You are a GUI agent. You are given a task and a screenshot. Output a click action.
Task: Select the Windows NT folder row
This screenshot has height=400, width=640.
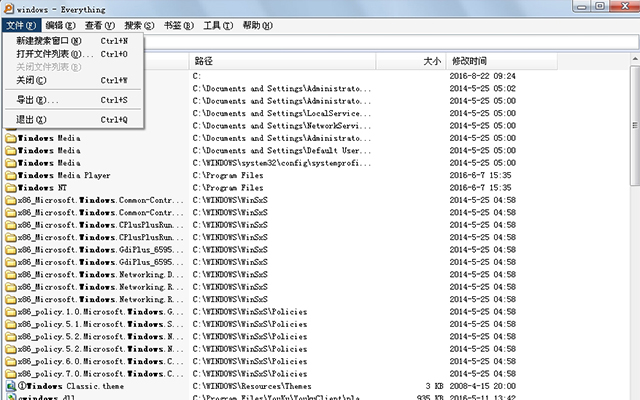point(42,188)
